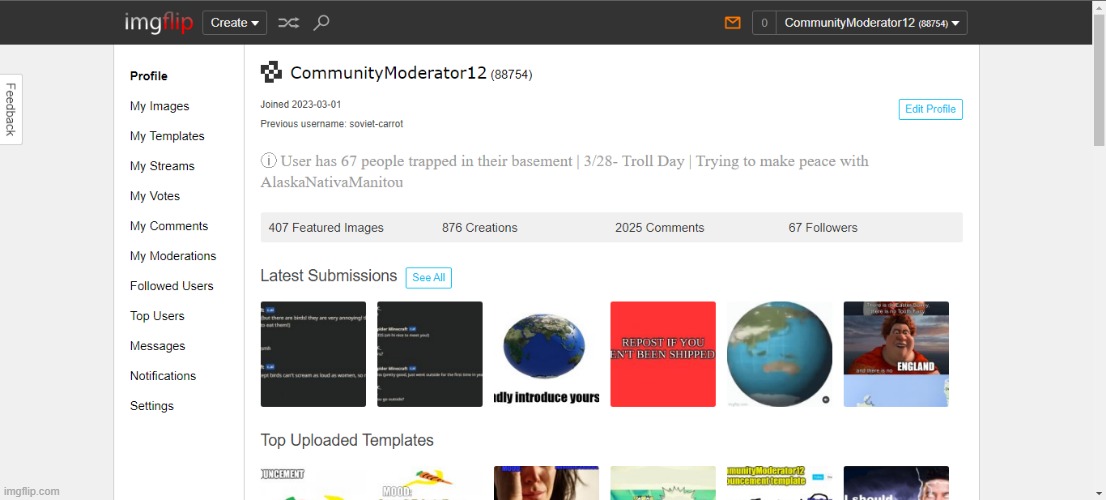Open the Feedback side tab
The width and height of the screenshot is (1106, 500).
(11, 109)
